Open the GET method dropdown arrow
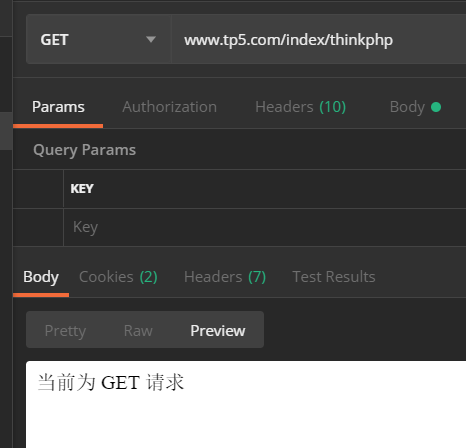The height and width of the screenshot is (448, 466). [x=151, y=40]
